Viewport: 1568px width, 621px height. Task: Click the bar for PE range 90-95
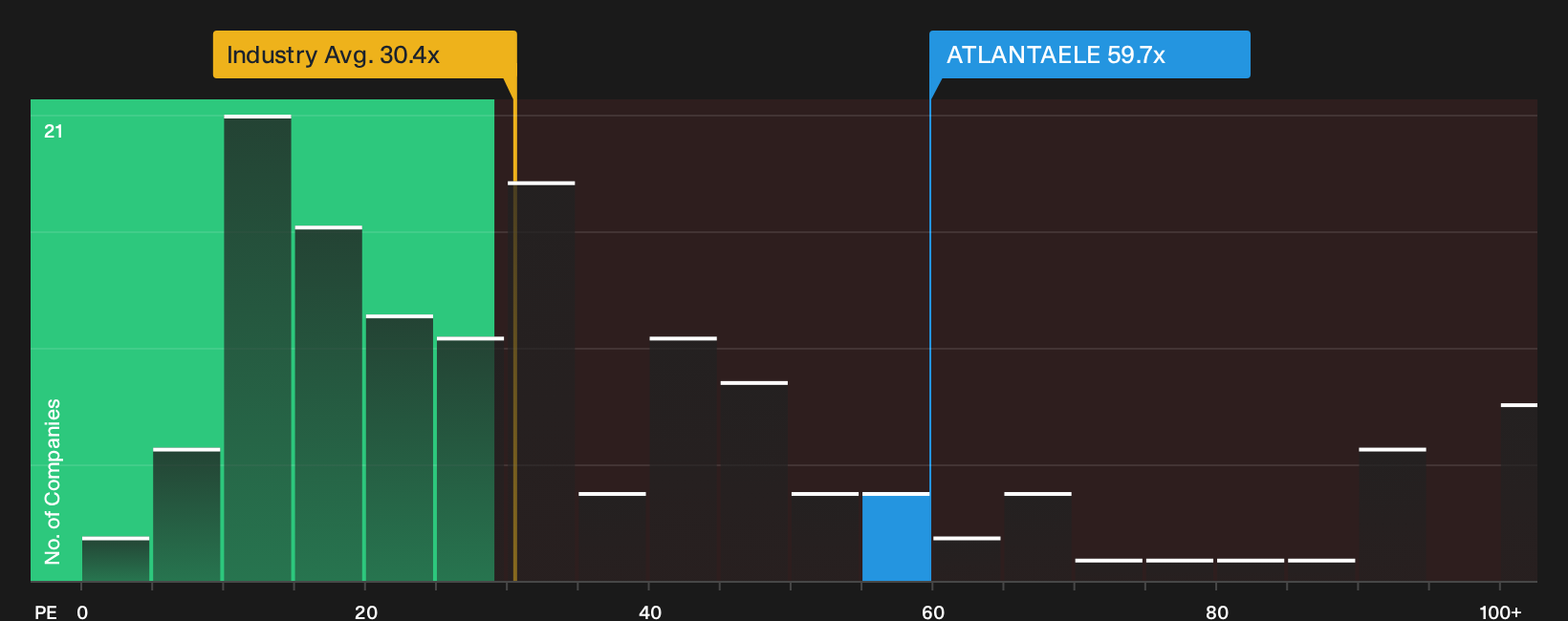(1393, 515)
